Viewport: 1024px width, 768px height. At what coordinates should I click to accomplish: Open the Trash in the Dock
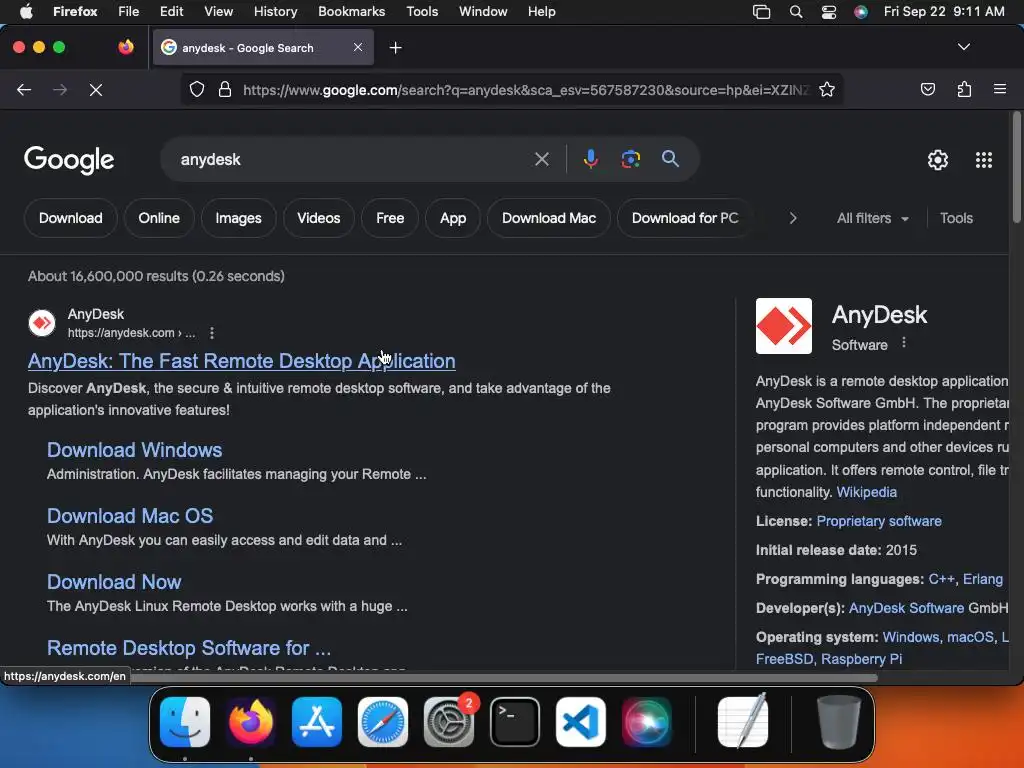[839, 722]
